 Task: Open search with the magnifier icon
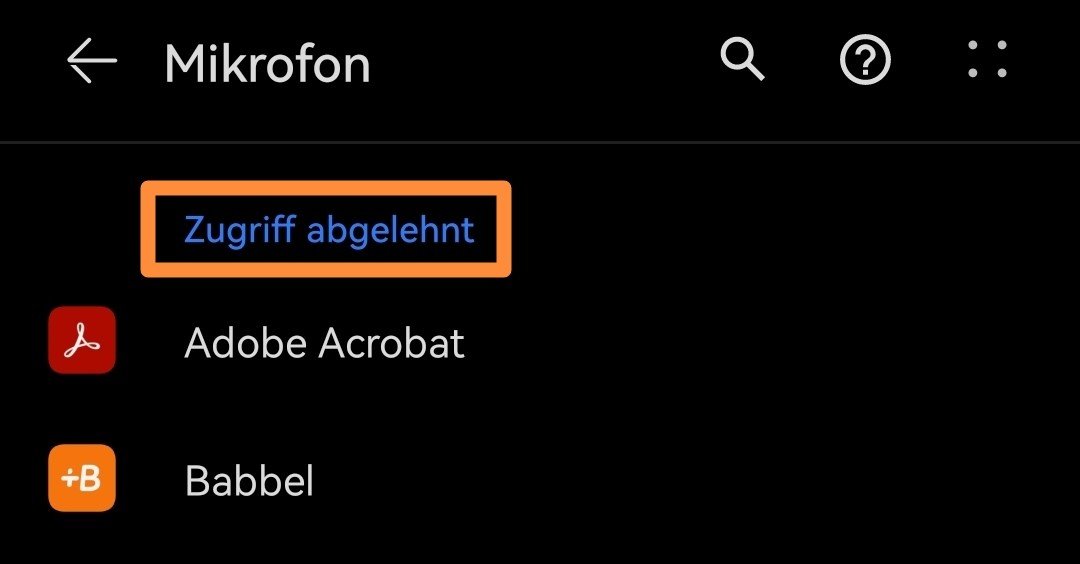[742, 62]
